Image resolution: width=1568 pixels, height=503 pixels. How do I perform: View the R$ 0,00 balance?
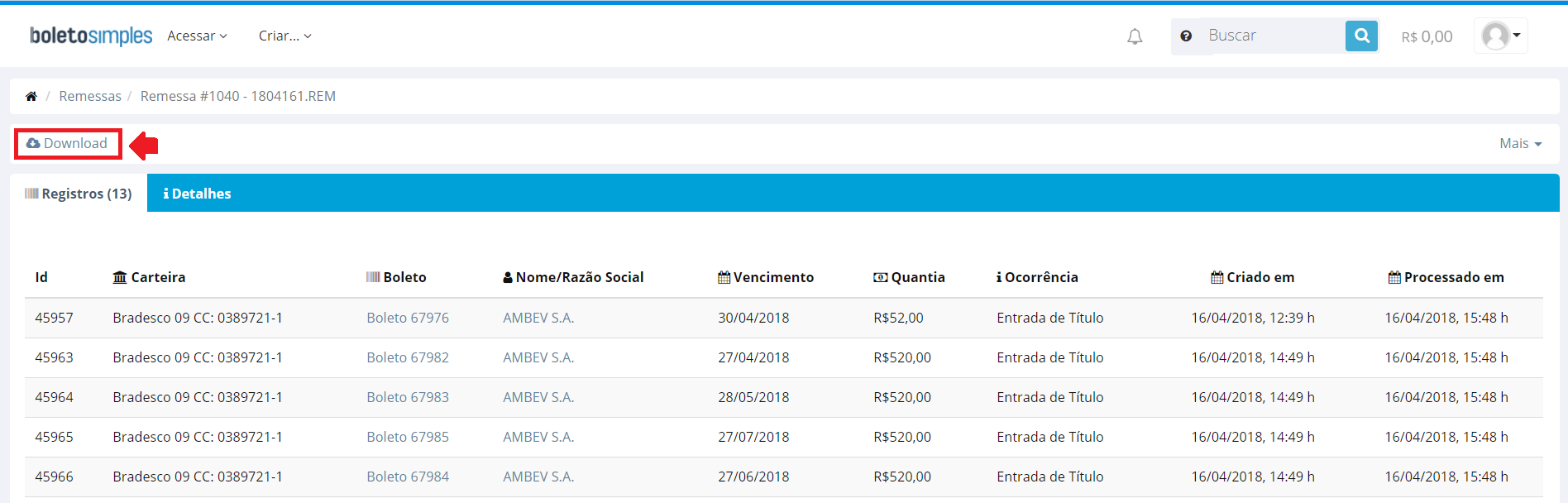1427,36
